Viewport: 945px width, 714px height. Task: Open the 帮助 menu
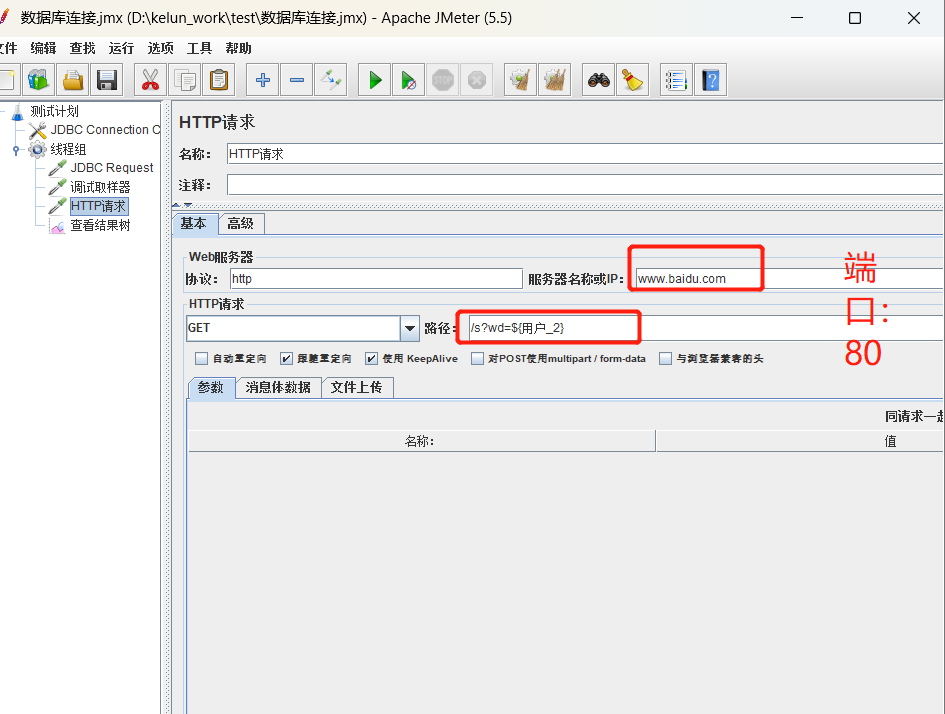pos(238,48)
